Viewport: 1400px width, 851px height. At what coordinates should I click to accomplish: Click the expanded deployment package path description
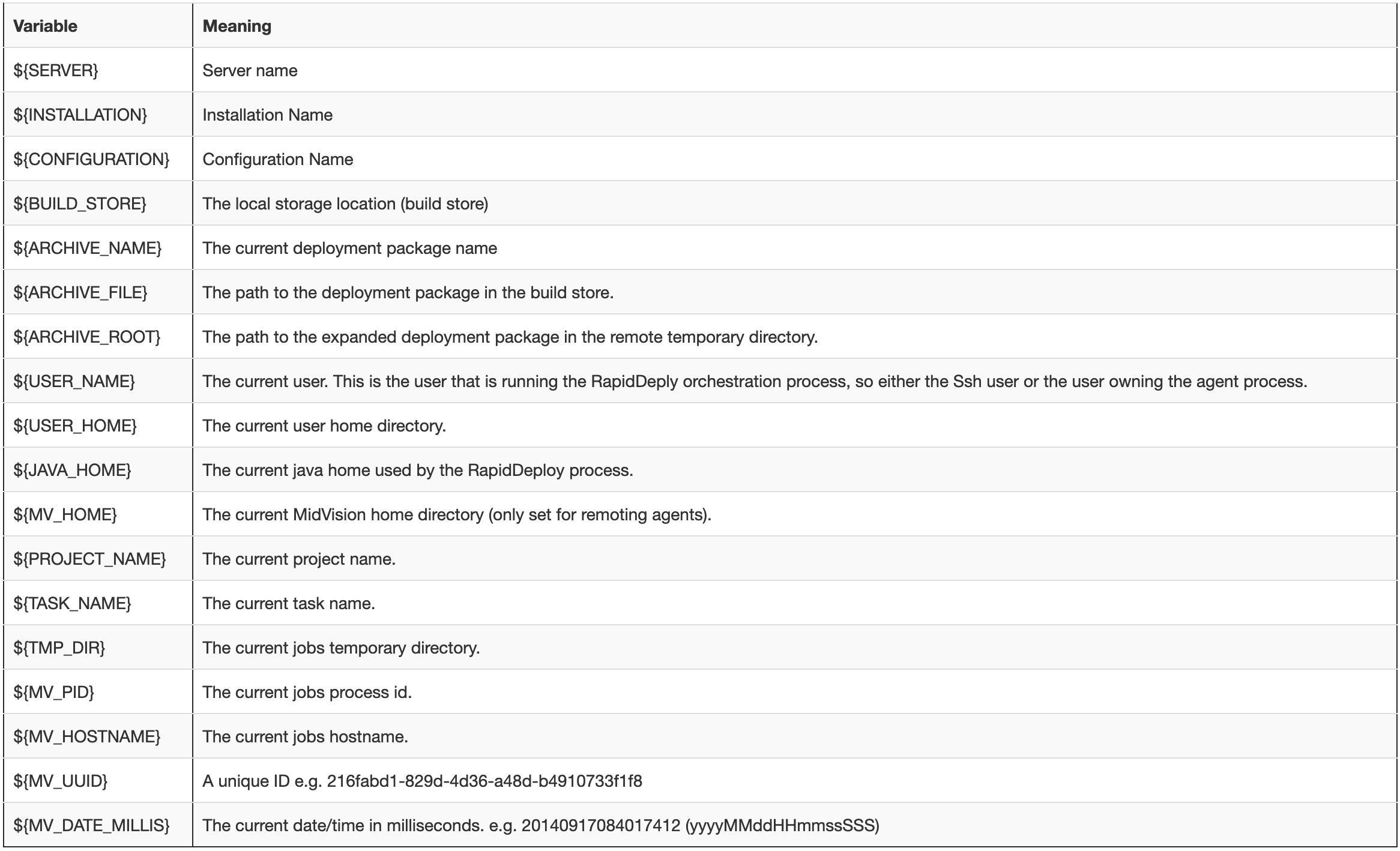coord(510,337)
